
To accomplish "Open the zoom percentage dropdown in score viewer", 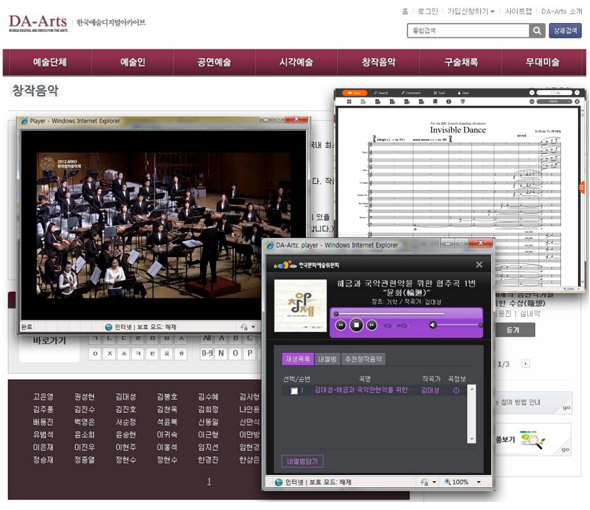I will coord(554,102).
